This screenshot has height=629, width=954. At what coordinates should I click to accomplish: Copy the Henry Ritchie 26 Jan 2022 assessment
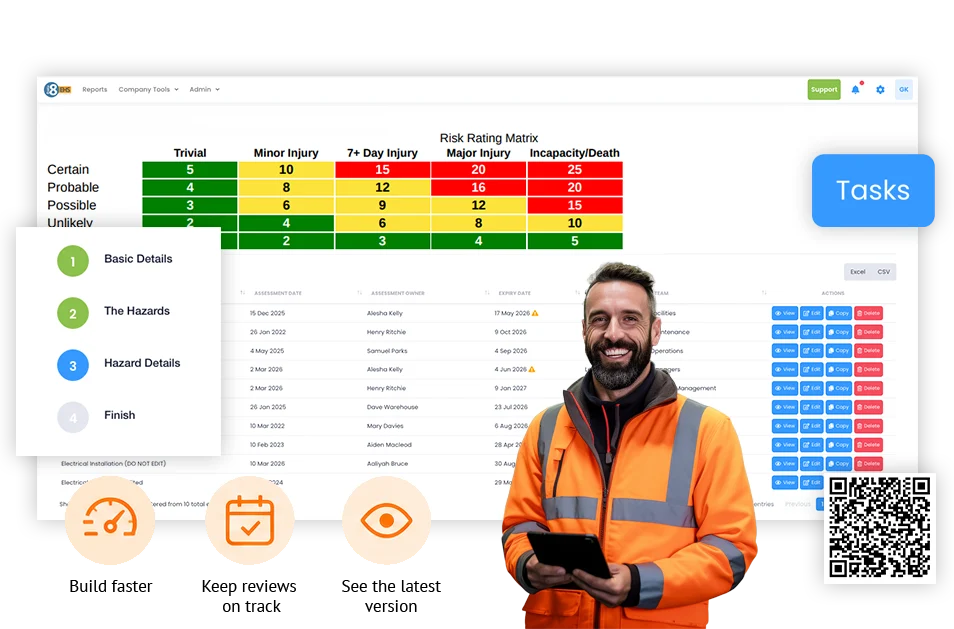838,332
